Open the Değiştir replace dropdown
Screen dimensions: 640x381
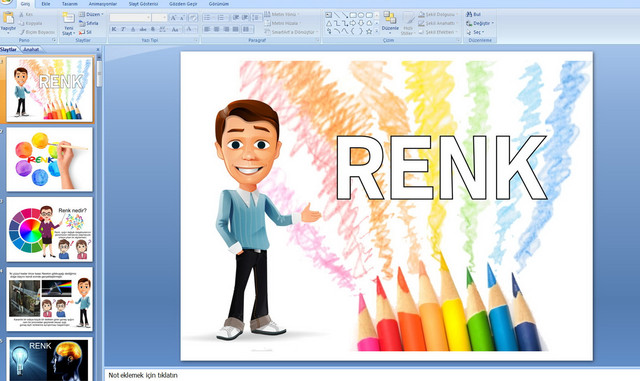[480, 23]
